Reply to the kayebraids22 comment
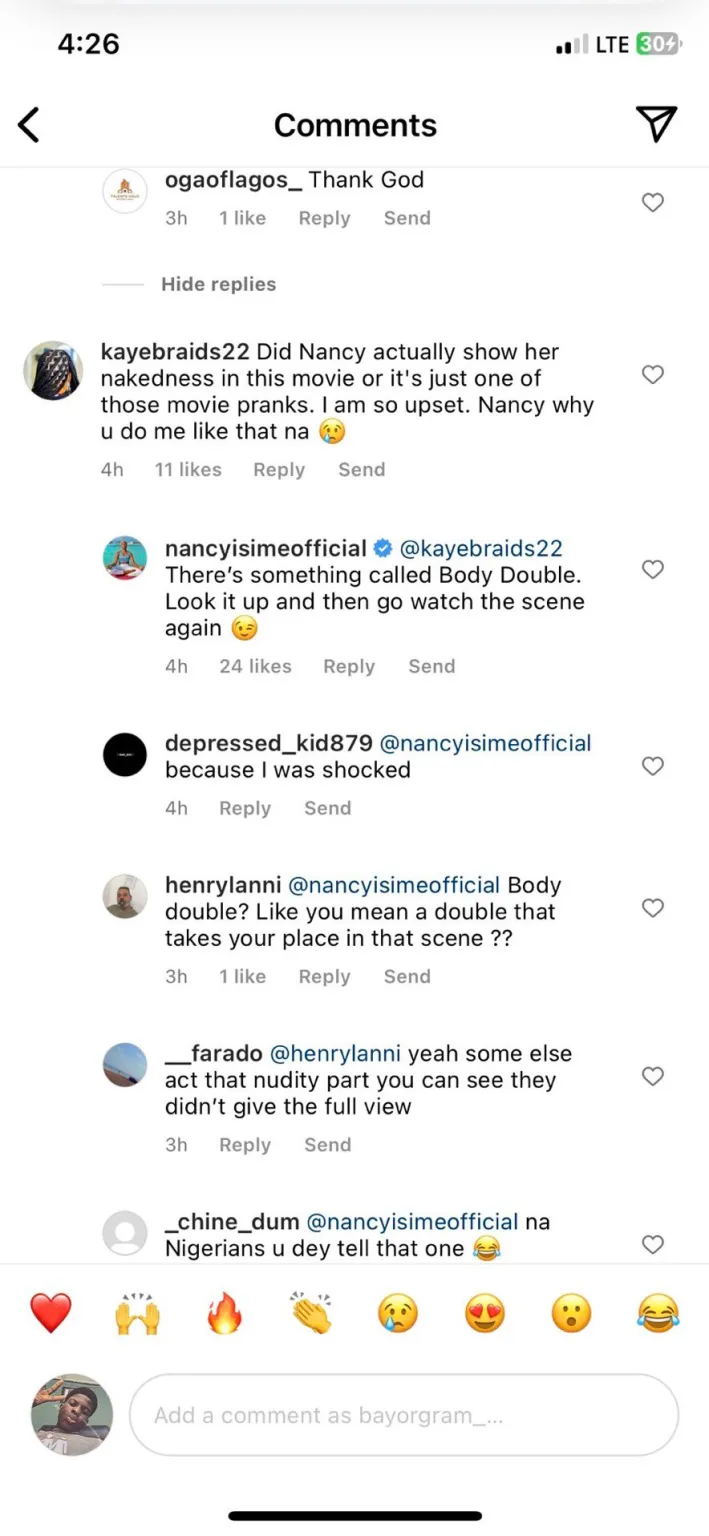 [279, 469]
